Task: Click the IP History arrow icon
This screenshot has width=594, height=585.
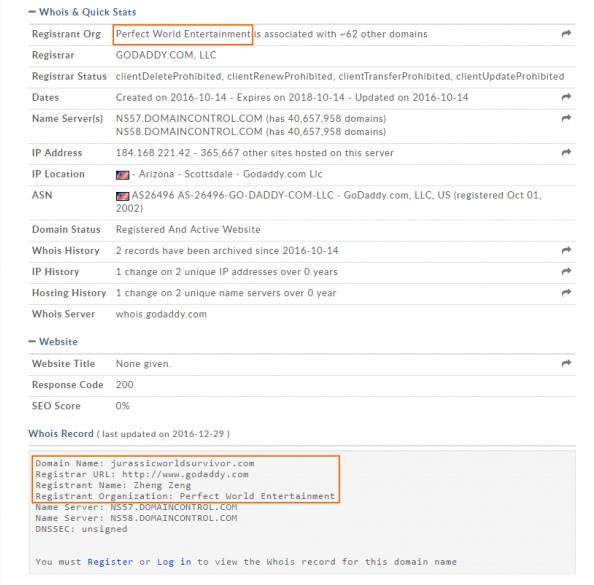Action: point(566,271)
